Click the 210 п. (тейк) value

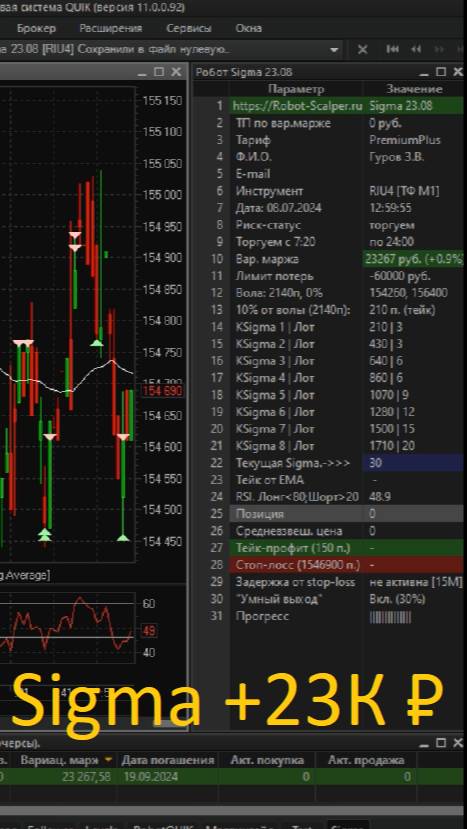(x=402, y=310)
